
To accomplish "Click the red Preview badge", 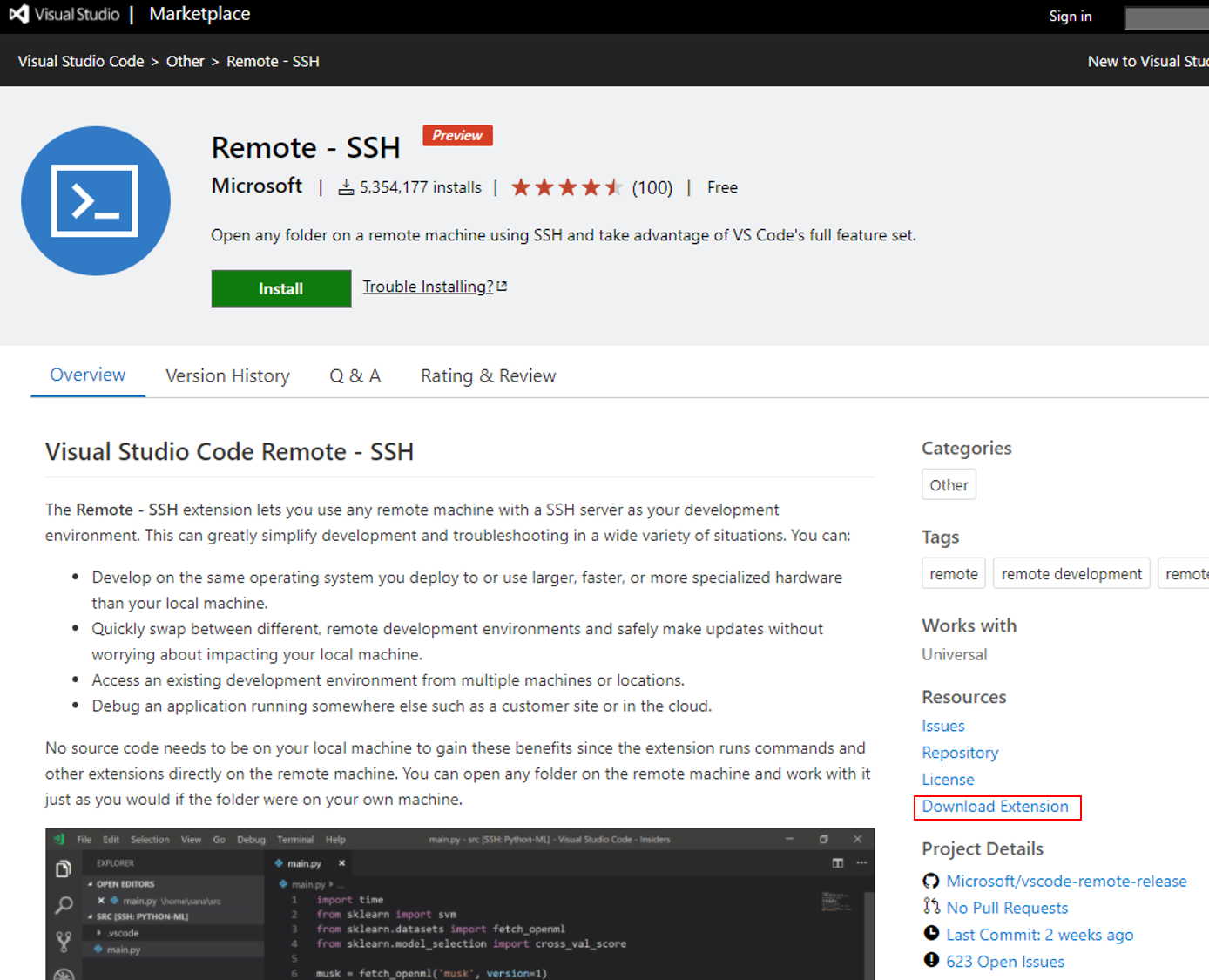I will [457, 135].
